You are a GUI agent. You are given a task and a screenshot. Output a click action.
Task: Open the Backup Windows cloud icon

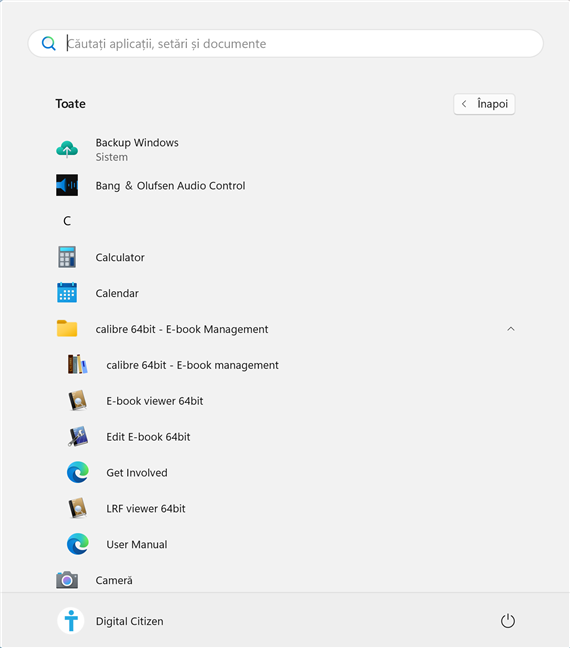tap(67, 149)
